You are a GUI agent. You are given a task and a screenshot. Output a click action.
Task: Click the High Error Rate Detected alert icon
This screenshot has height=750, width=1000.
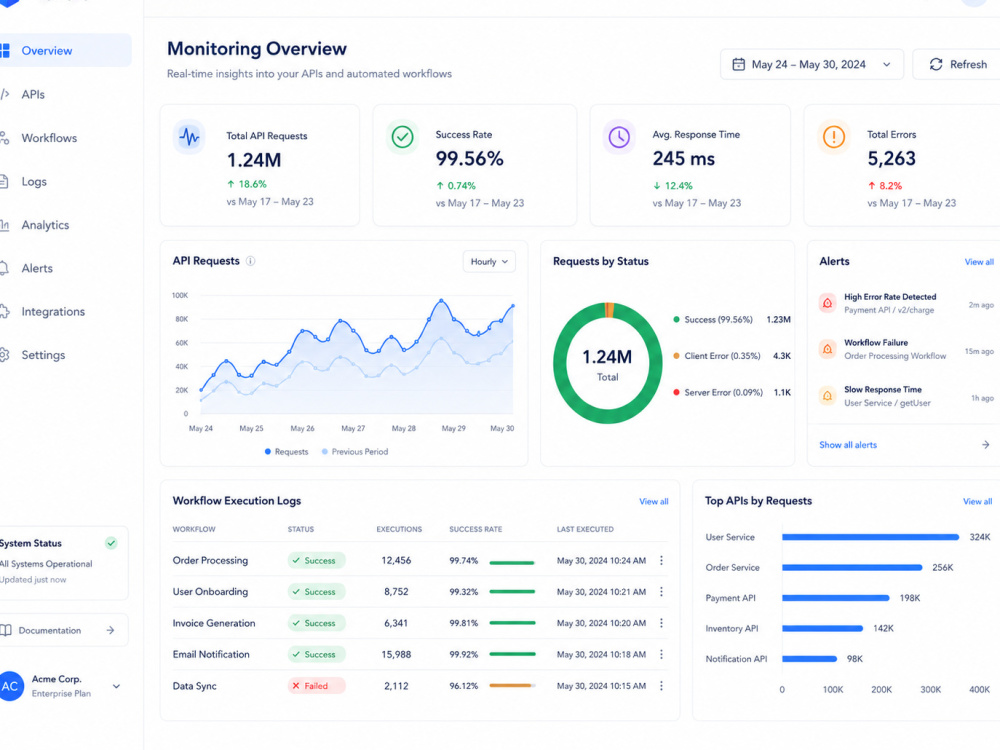828,303
